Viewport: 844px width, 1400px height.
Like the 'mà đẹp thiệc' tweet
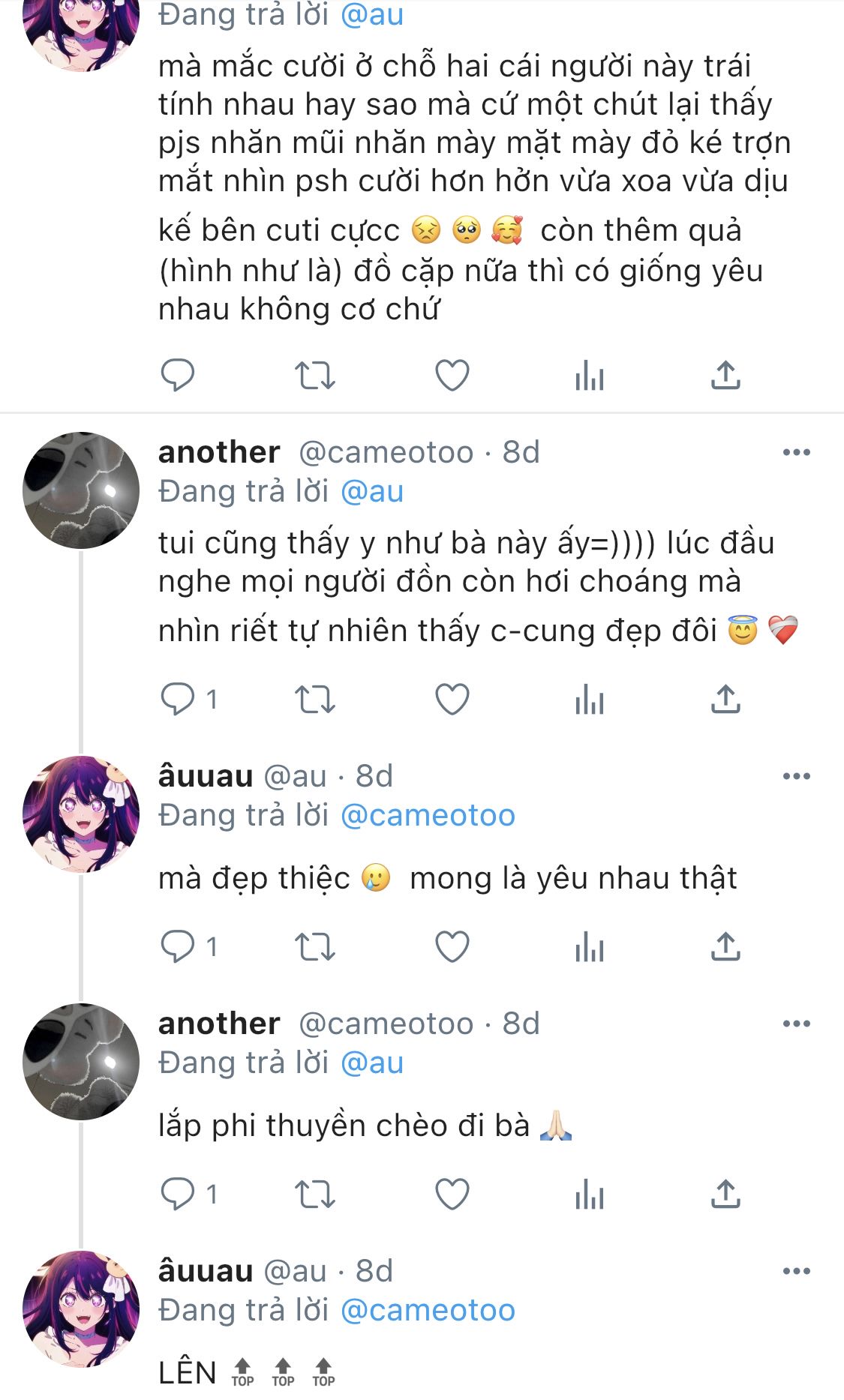pyautogui.click(x=452, y=946)
